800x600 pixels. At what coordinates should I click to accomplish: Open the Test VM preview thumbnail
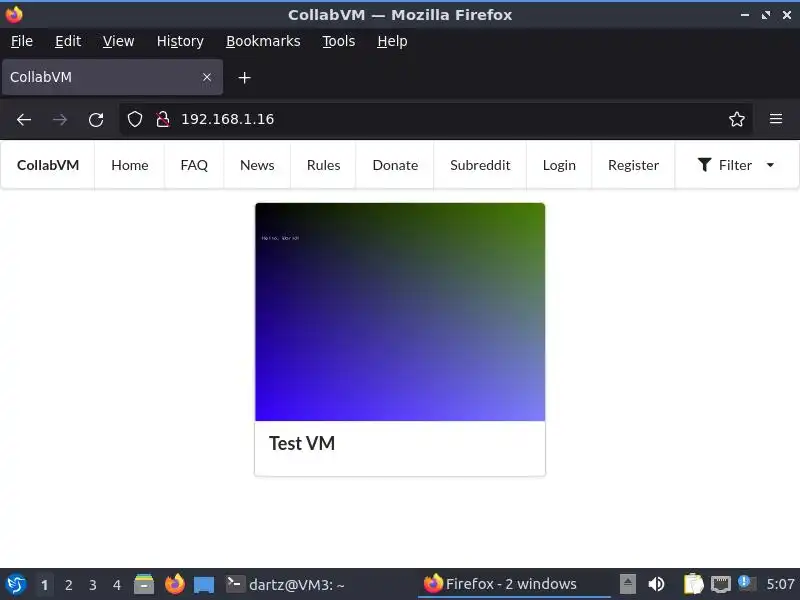(x=400, y=312)
